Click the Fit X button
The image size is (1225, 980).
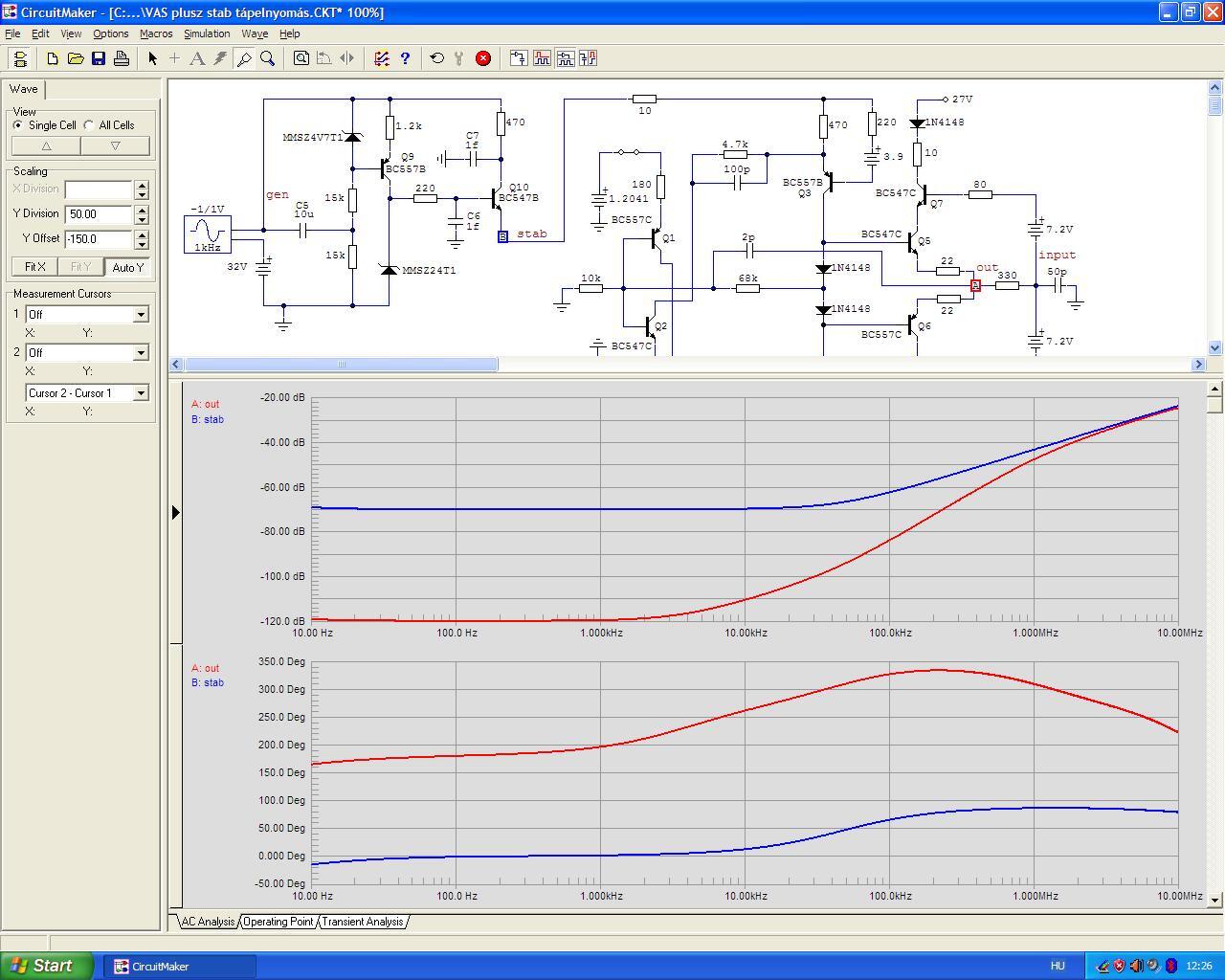tap(34, 267)
